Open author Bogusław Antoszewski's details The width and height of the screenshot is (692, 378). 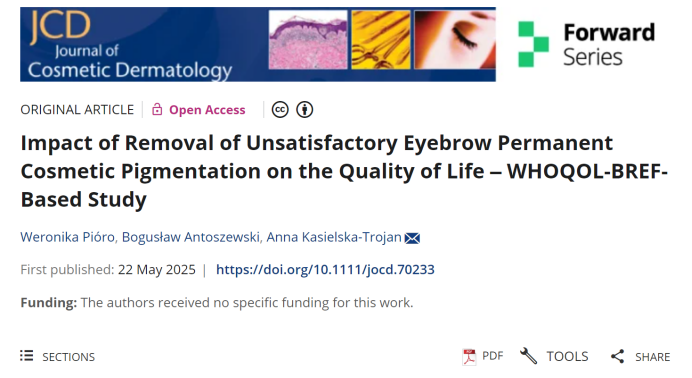tap(191, 237)
